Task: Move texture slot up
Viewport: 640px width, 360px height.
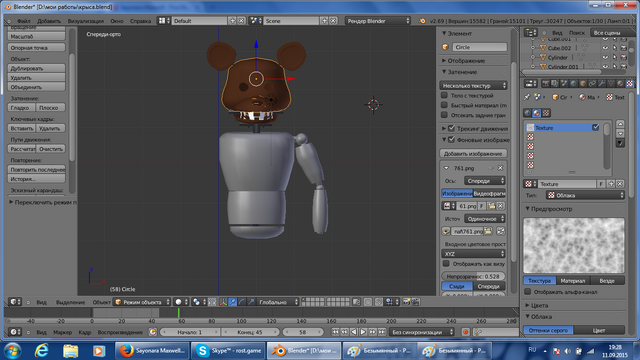Action: tap(620, 124)
